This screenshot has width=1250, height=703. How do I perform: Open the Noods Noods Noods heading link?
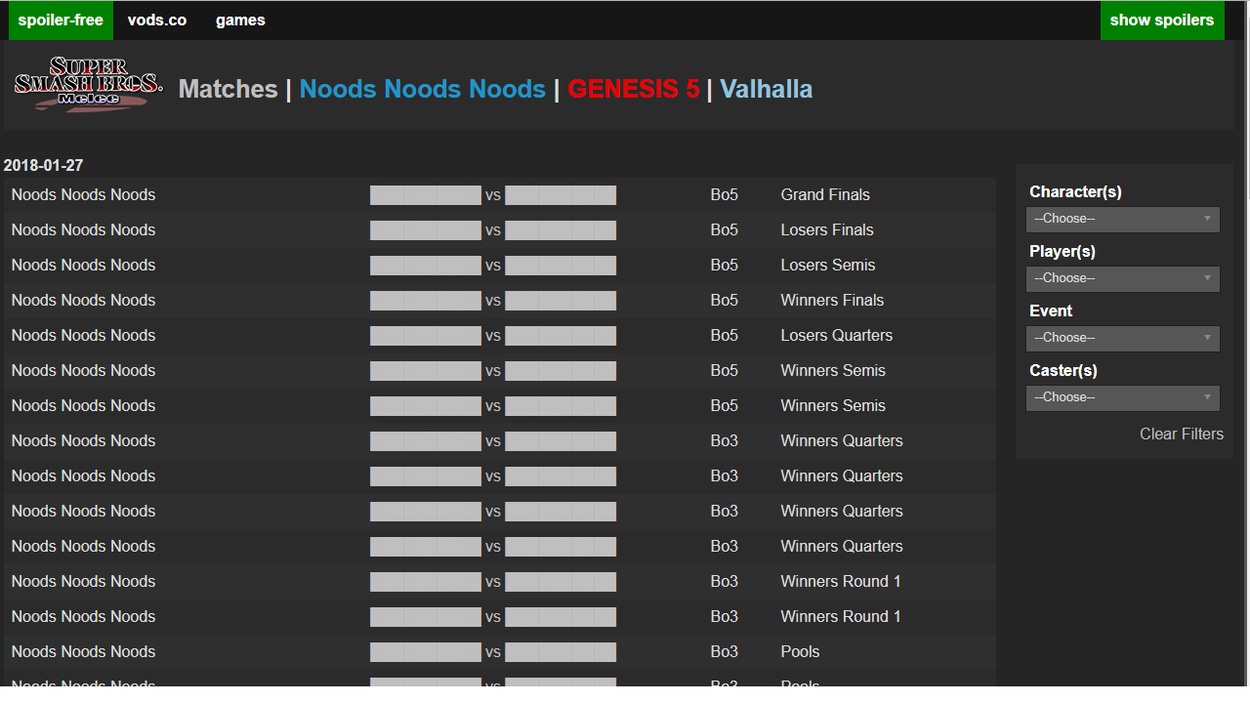422,89
